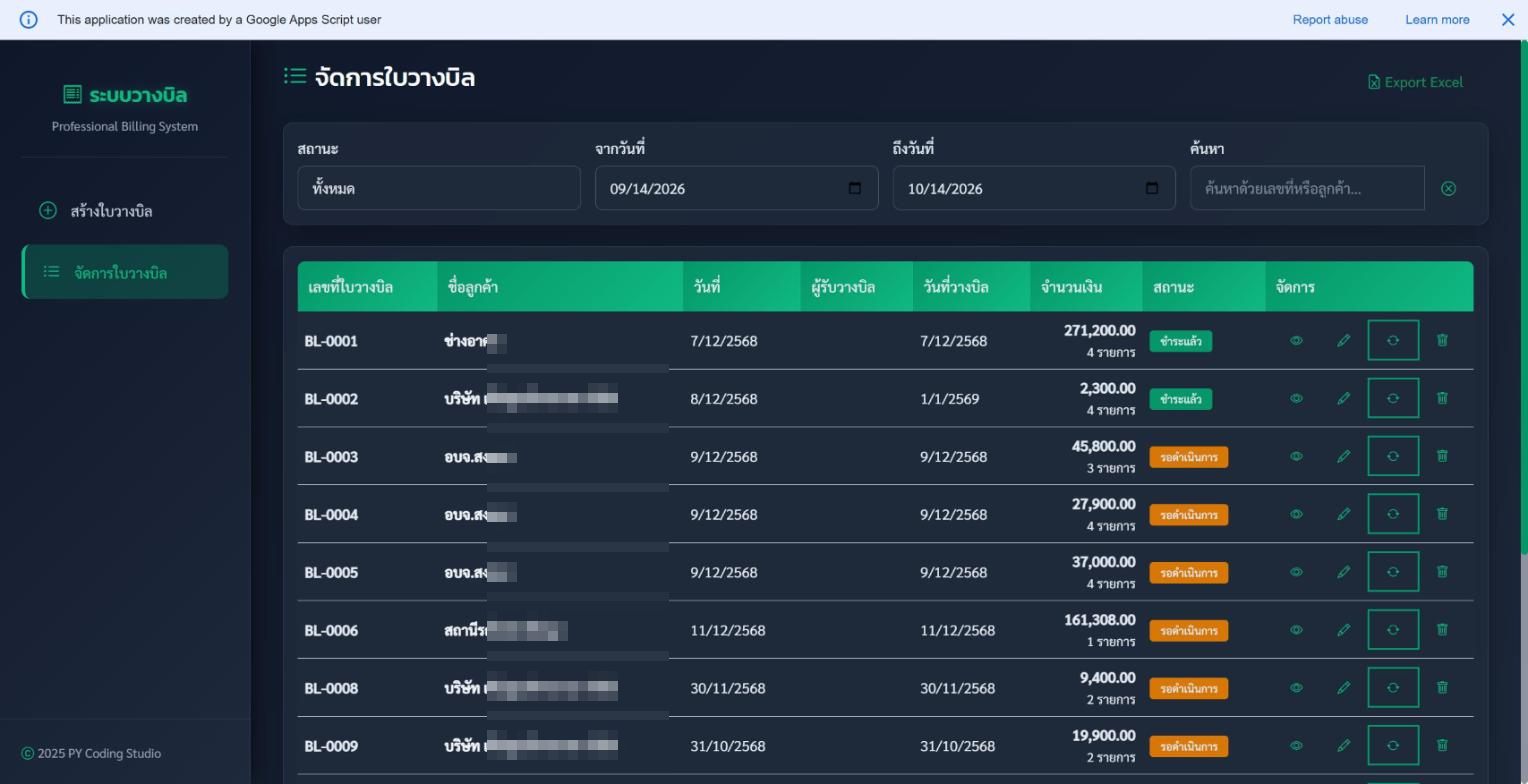The height and width of the screenshot is (784, 1528).
Task: Edit bill BL-0001 with pencil icon
Action: click(x=1343, y=340)
